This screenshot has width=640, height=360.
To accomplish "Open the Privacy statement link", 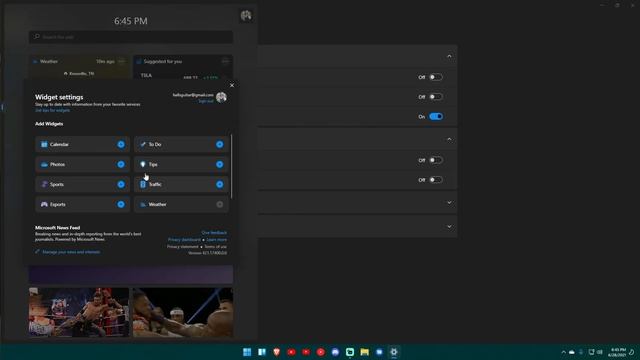I will (x=182, y=247).
